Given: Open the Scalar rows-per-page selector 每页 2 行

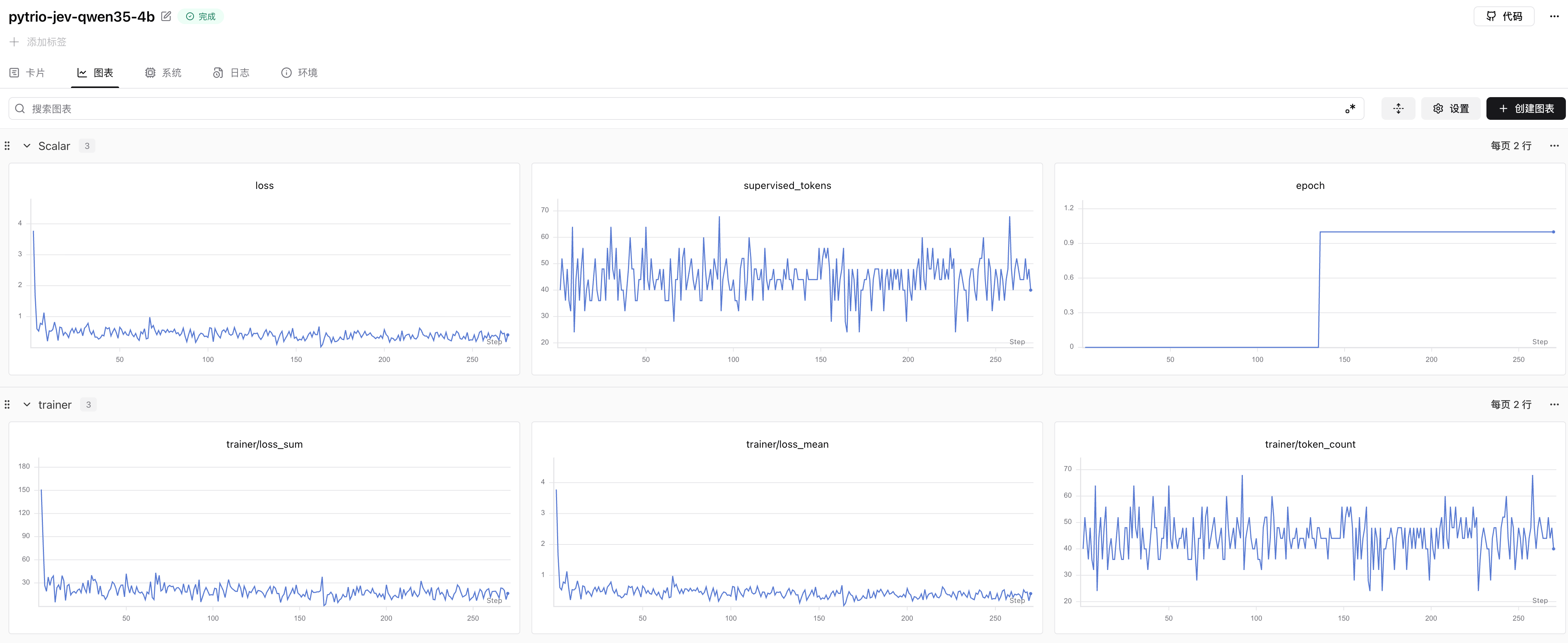Looking at the screenshot, I should point(1511,146).
